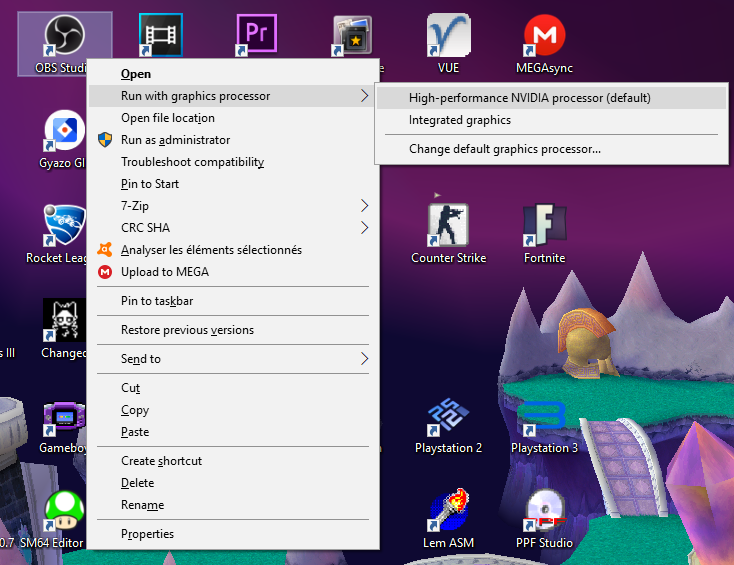Screen dimensions: 734x565
Task: Click the Avast icon beside Analyser
Action: pyautogui.click(x=105, y=249)
